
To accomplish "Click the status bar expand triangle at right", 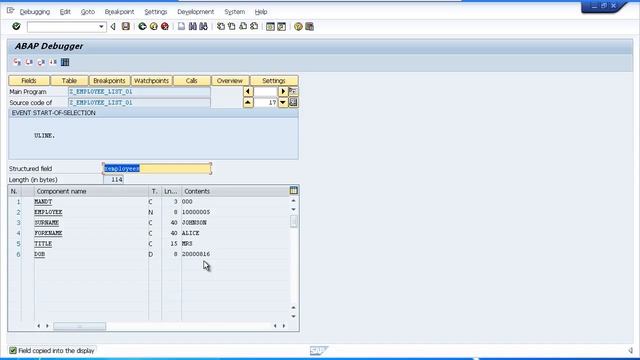I will (x=631, y=350).
